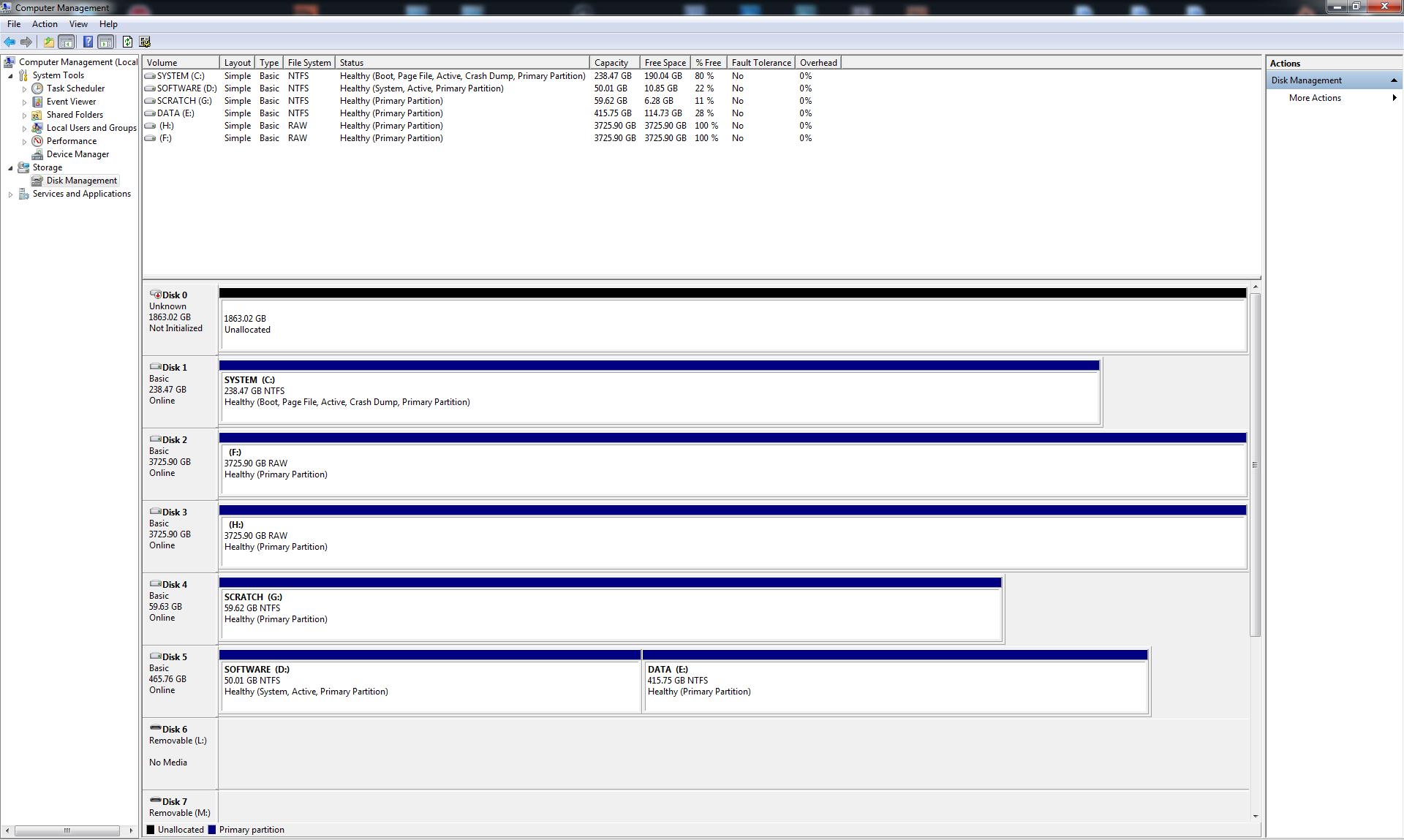1404x840 pixels.
Task: Click the disk list vertical scrollbar thumb
Action: 1255,465
